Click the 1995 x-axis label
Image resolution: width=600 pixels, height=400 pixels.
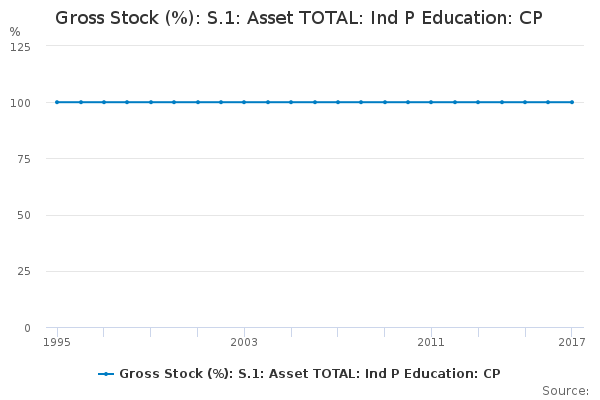(x=57, y=342)
